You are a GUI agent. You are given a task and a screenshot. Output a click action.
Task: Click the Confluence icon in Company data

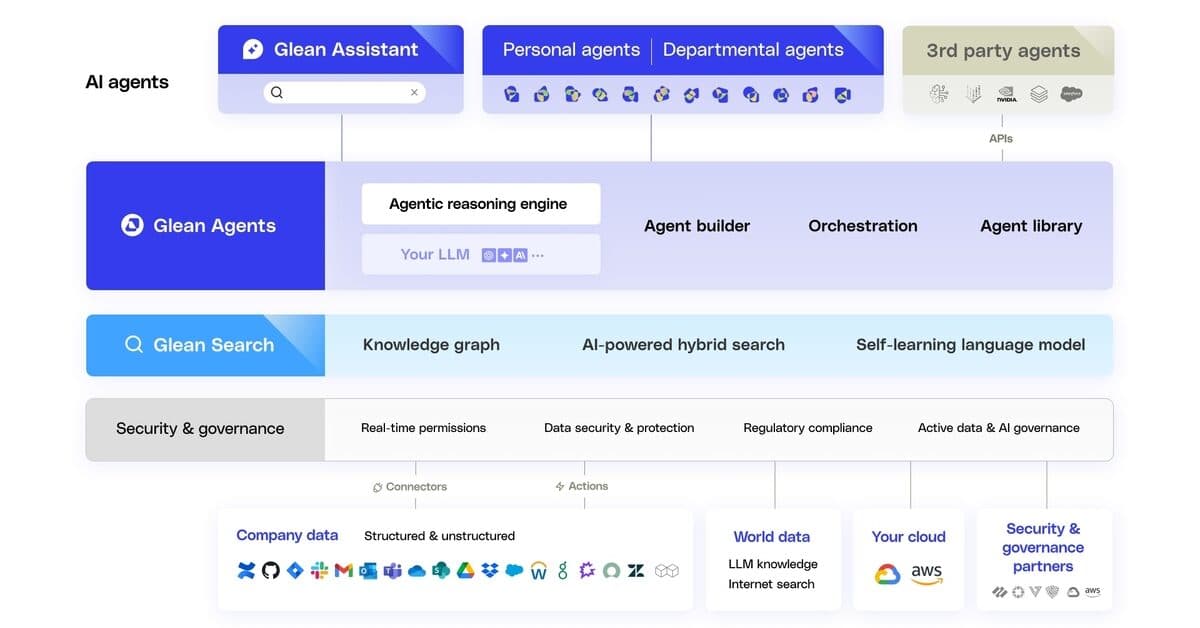(246, 570)
